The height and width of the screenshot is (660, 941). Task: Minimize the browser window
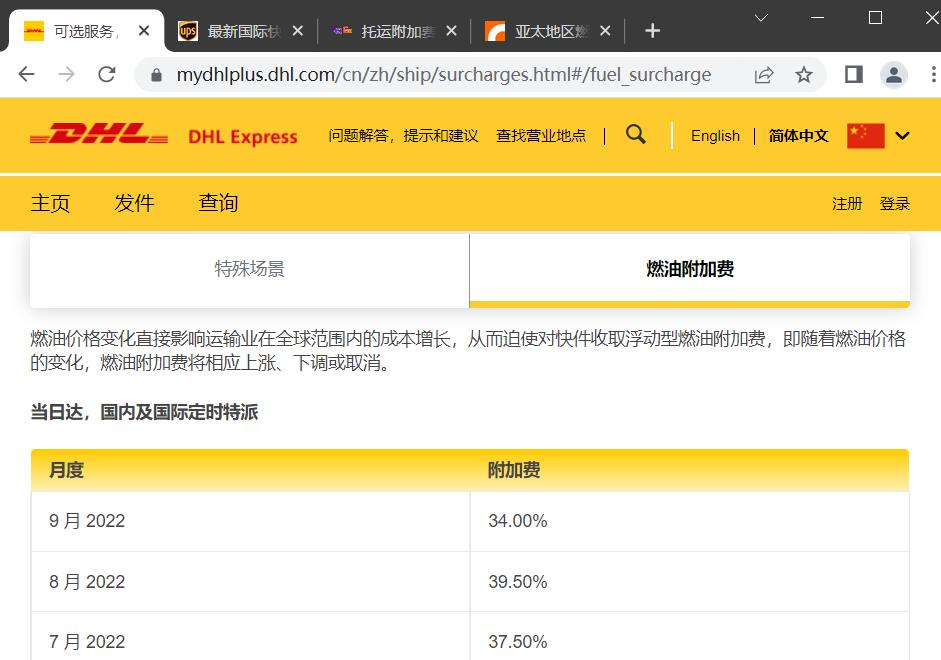pyautogui.click(x=817, y=18)
